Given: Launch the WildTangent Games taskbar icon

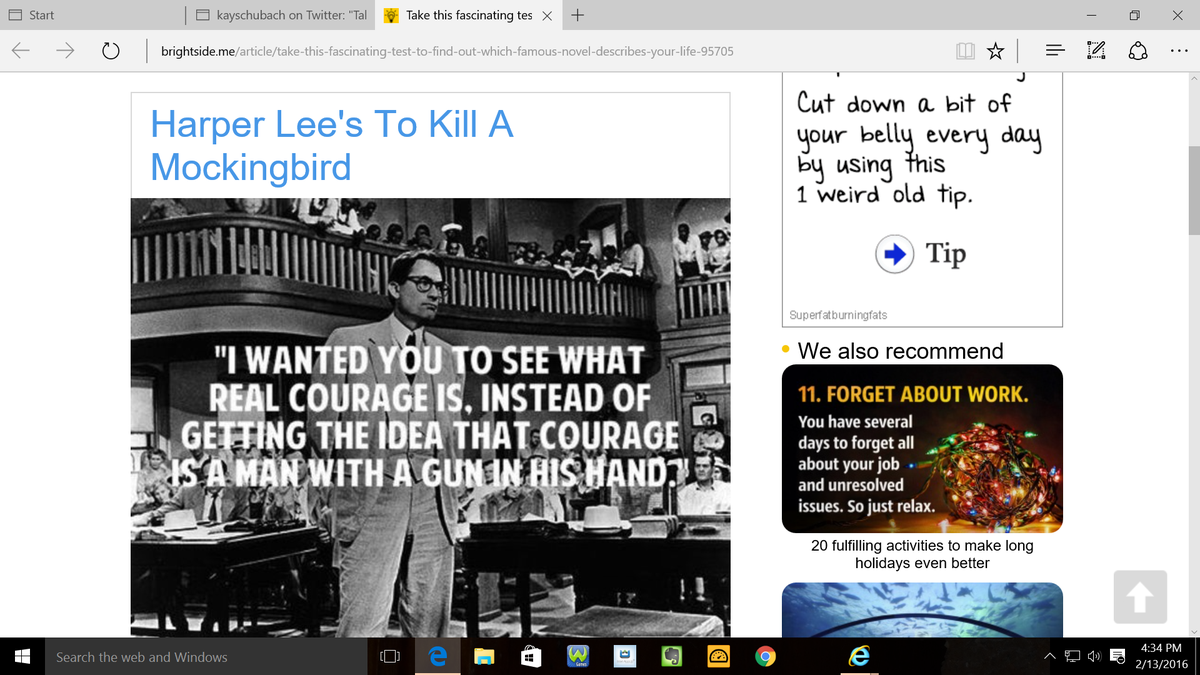Looking at the screenshot, I should pyautogui.click(x=577, y=657).
